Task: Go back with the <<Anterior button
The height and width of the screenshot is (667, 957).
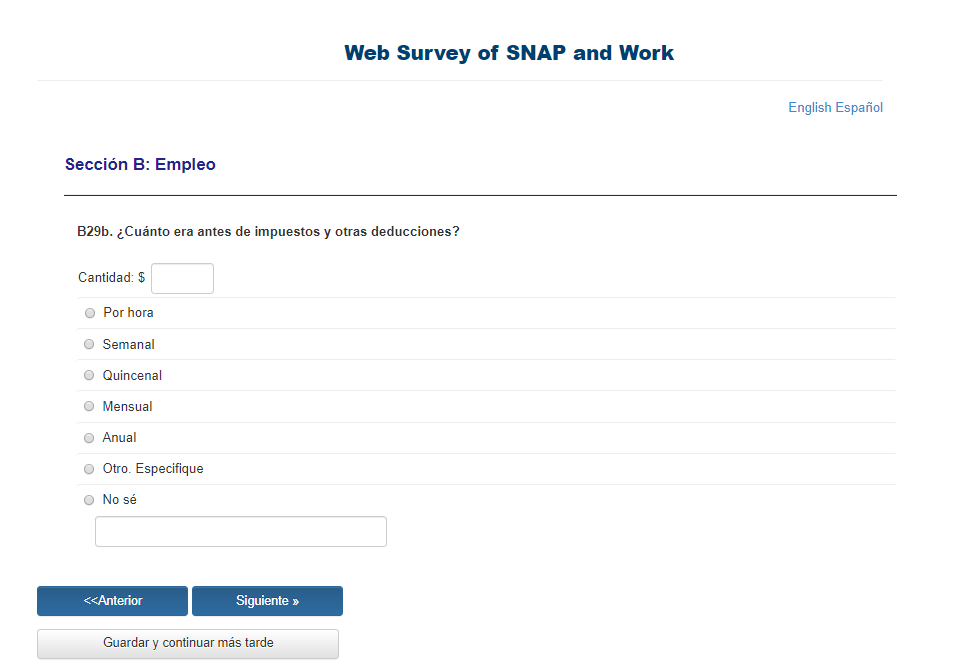Action: 112,601
